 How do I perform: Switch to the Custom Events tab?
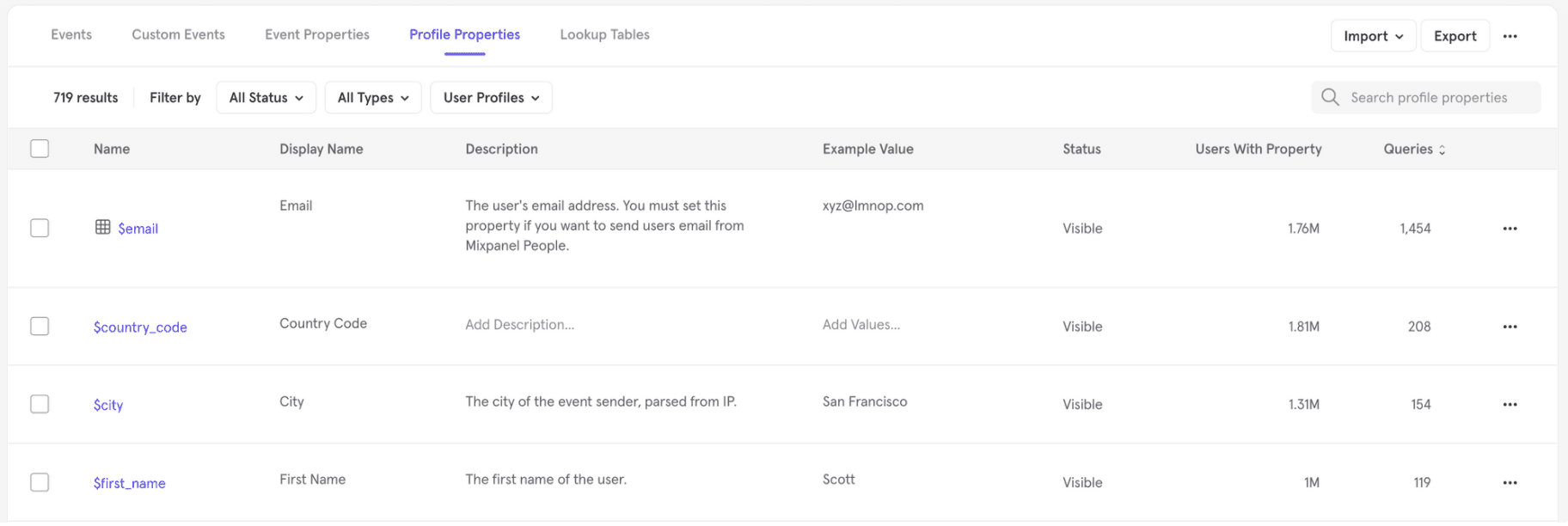(178, 34)
